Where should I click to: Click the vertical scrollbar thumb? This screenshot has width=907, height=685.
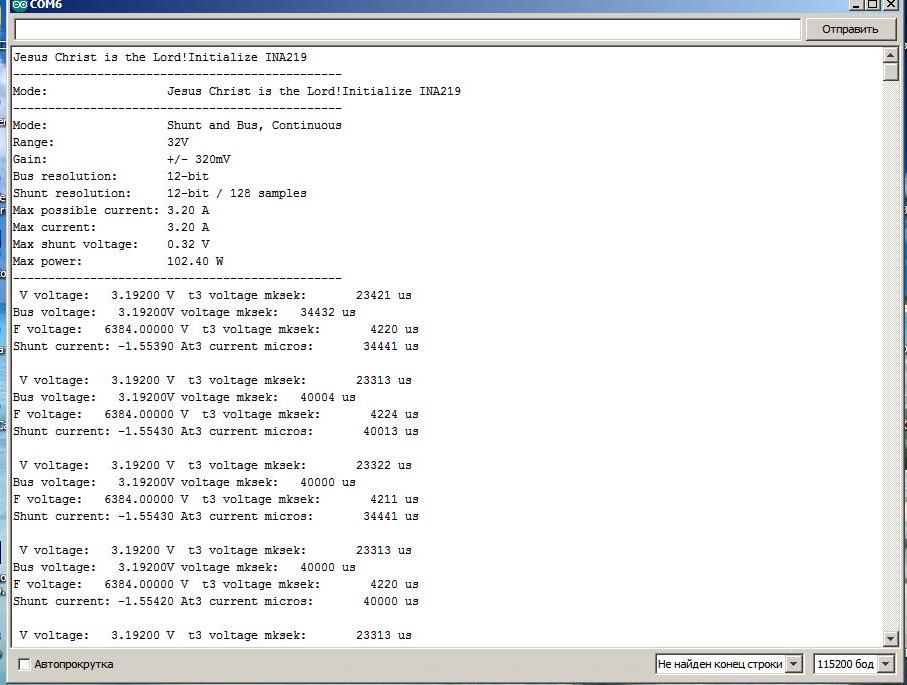pyautogui.click(x=891, y=73)
